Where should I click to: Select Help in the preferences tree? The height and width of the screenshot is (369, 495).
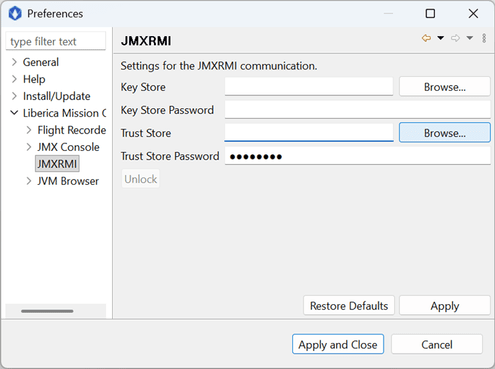pos(34,79)
